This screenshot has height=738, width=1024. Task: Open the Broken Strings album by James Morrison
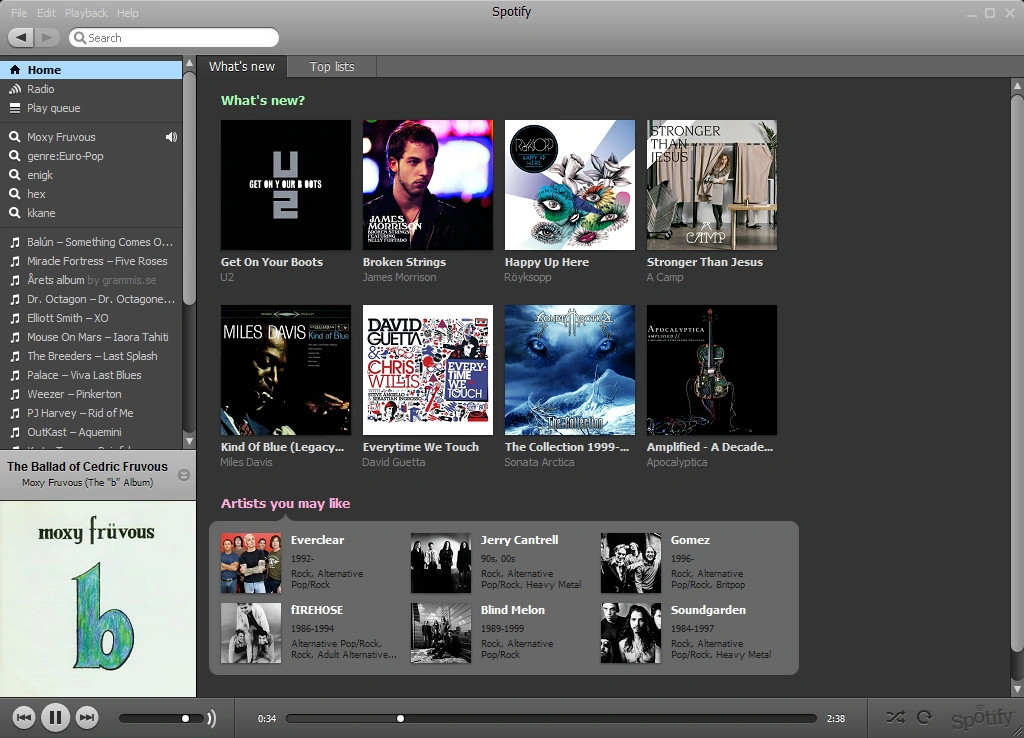tap(427, 184)
